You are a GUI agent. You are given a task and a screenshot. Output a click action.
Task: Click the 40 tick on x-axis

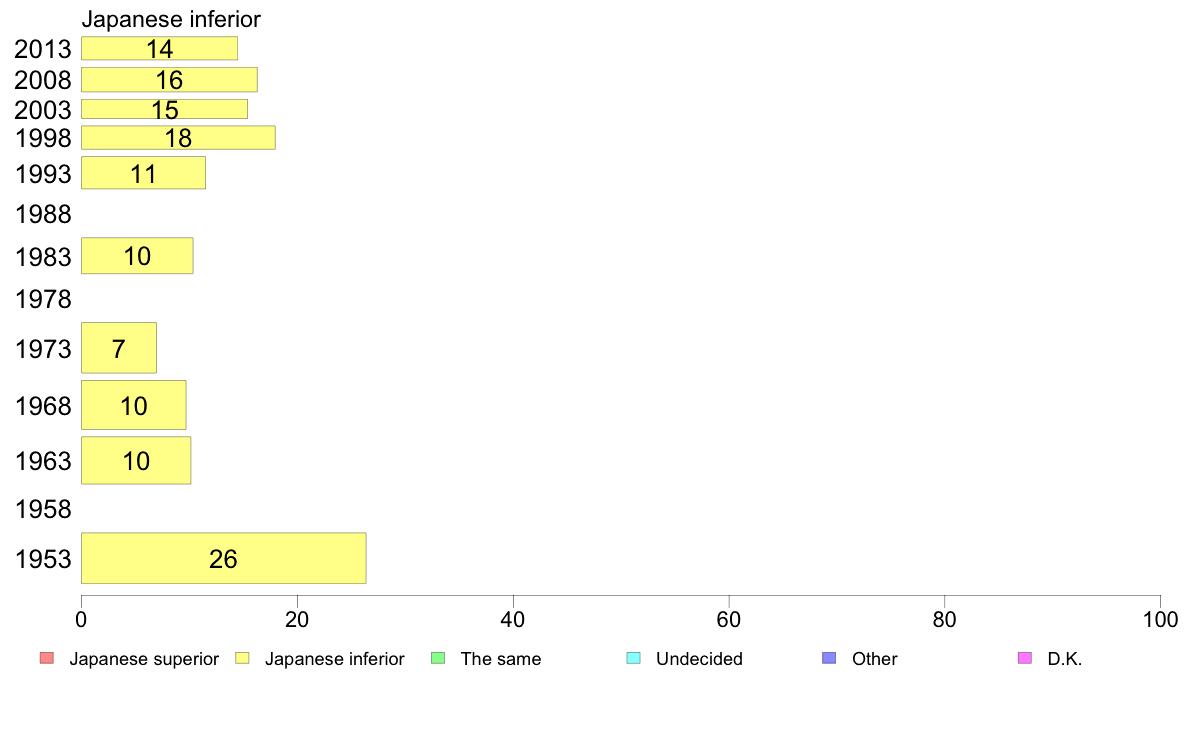(513, 620)
